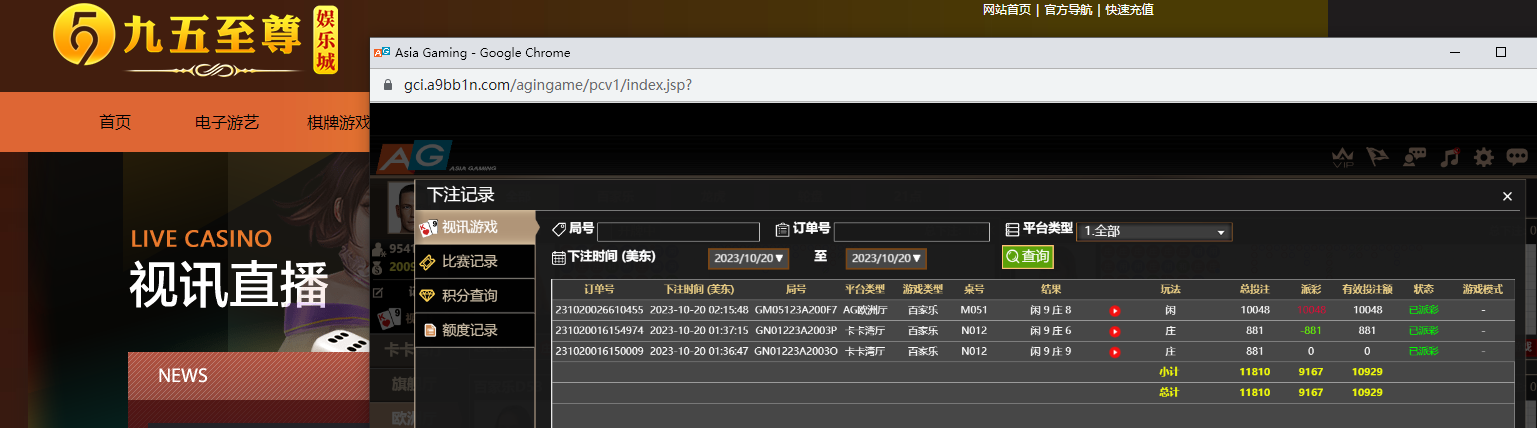The height and width of the screenshot is (428, 1537).
Task: Click the 订单号 input field
Action: [912, 232]
